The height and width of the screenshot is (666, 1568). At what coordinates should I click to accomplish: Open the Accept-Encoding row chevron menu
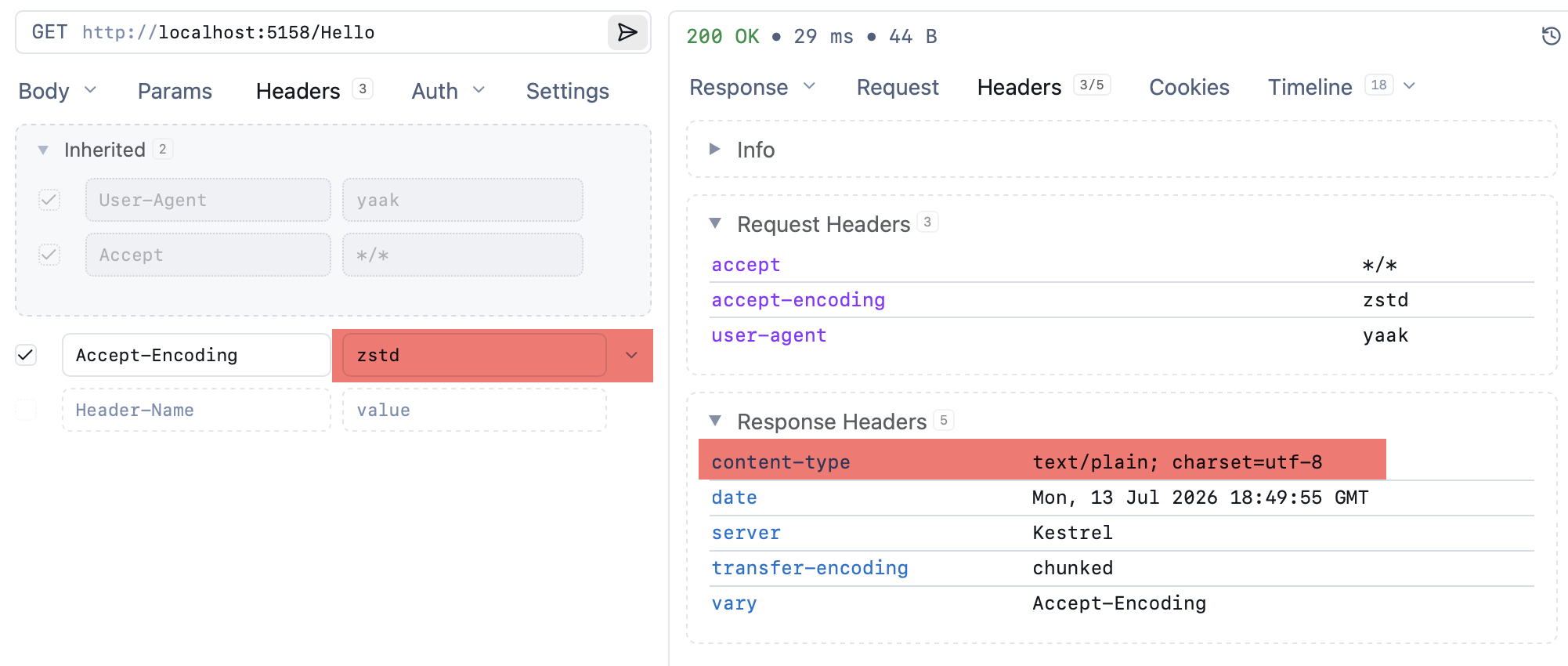pos(631,356)
